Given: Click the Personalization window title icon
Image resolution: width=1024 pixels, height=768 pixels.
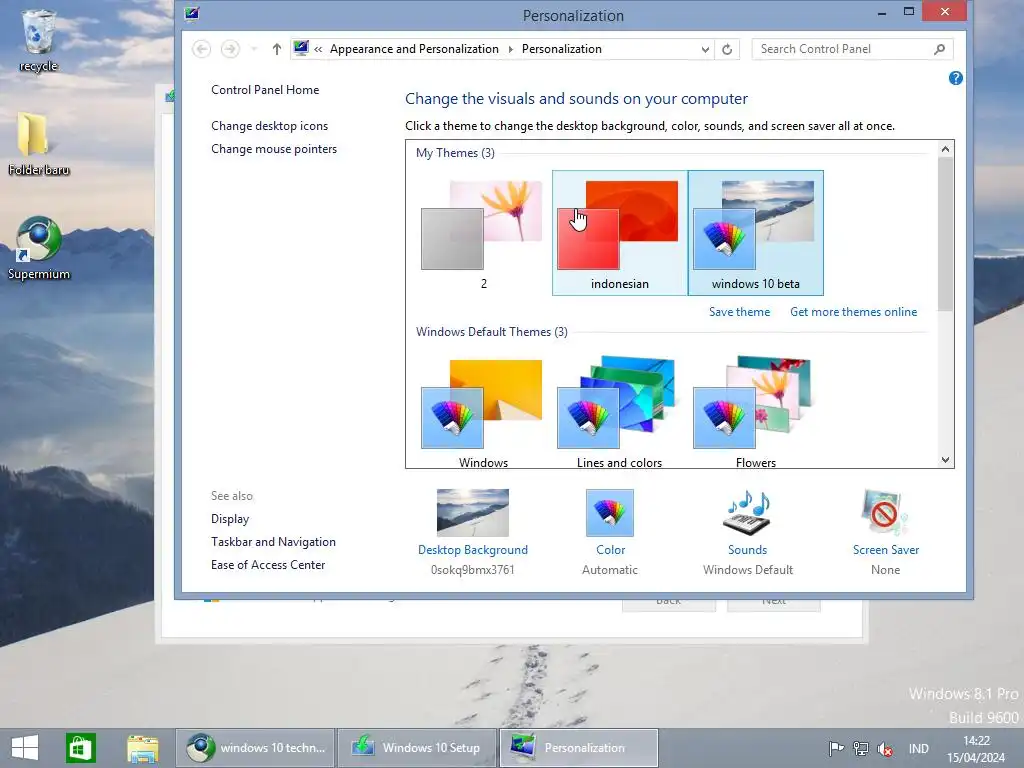Looking at the screenshot, I should [191, 13].
